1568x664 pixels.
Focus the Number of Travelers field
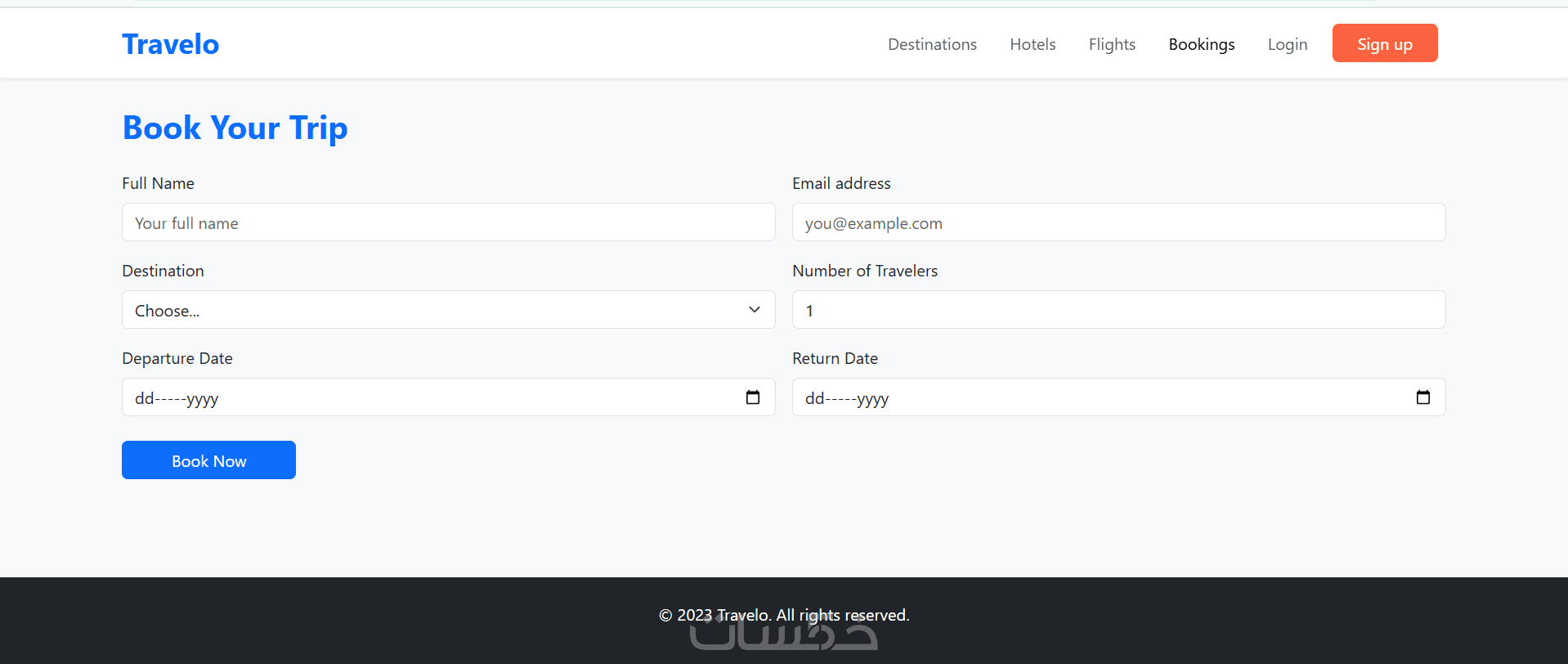pyautogui.click(x=1119, y=310)
